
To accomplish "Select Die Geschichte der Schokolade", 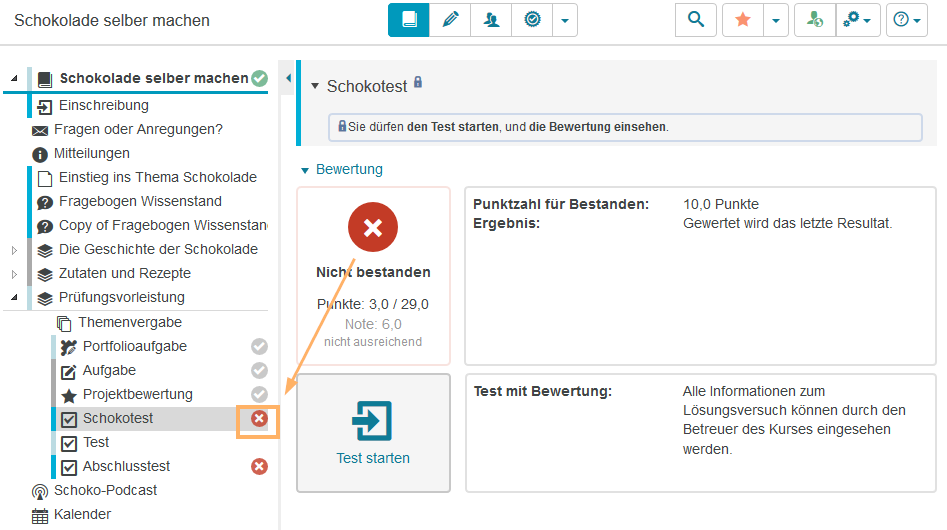I will coord(158,249).
